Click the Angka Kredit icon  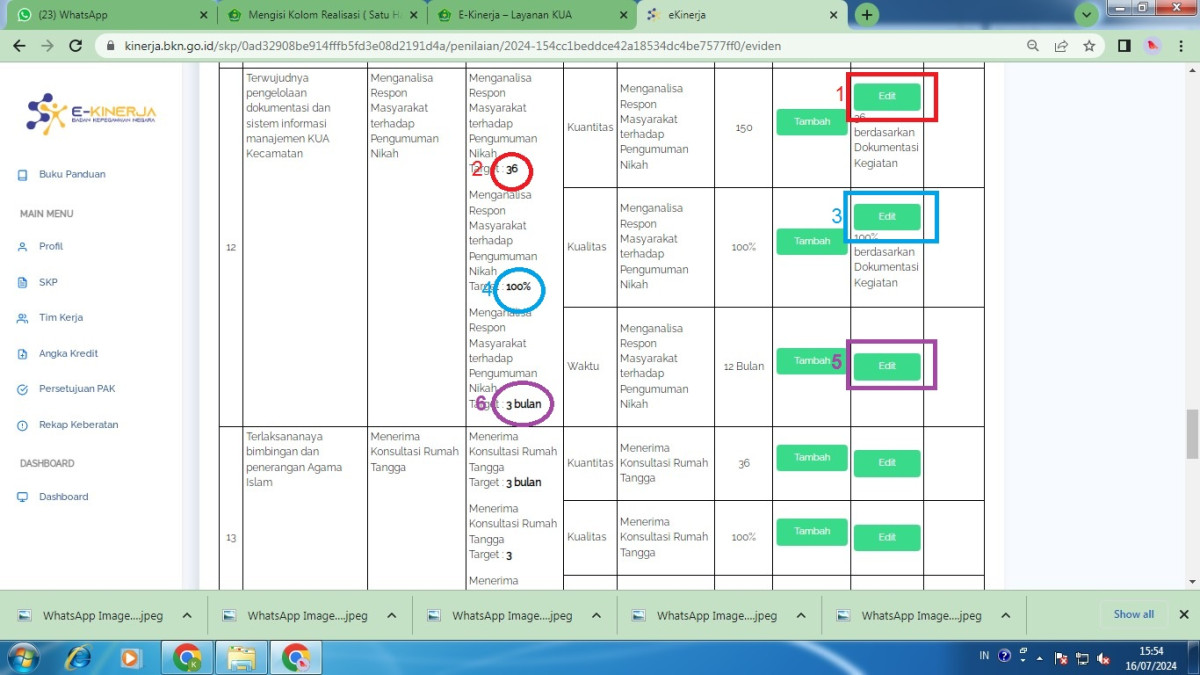click(x=22, y=354)
